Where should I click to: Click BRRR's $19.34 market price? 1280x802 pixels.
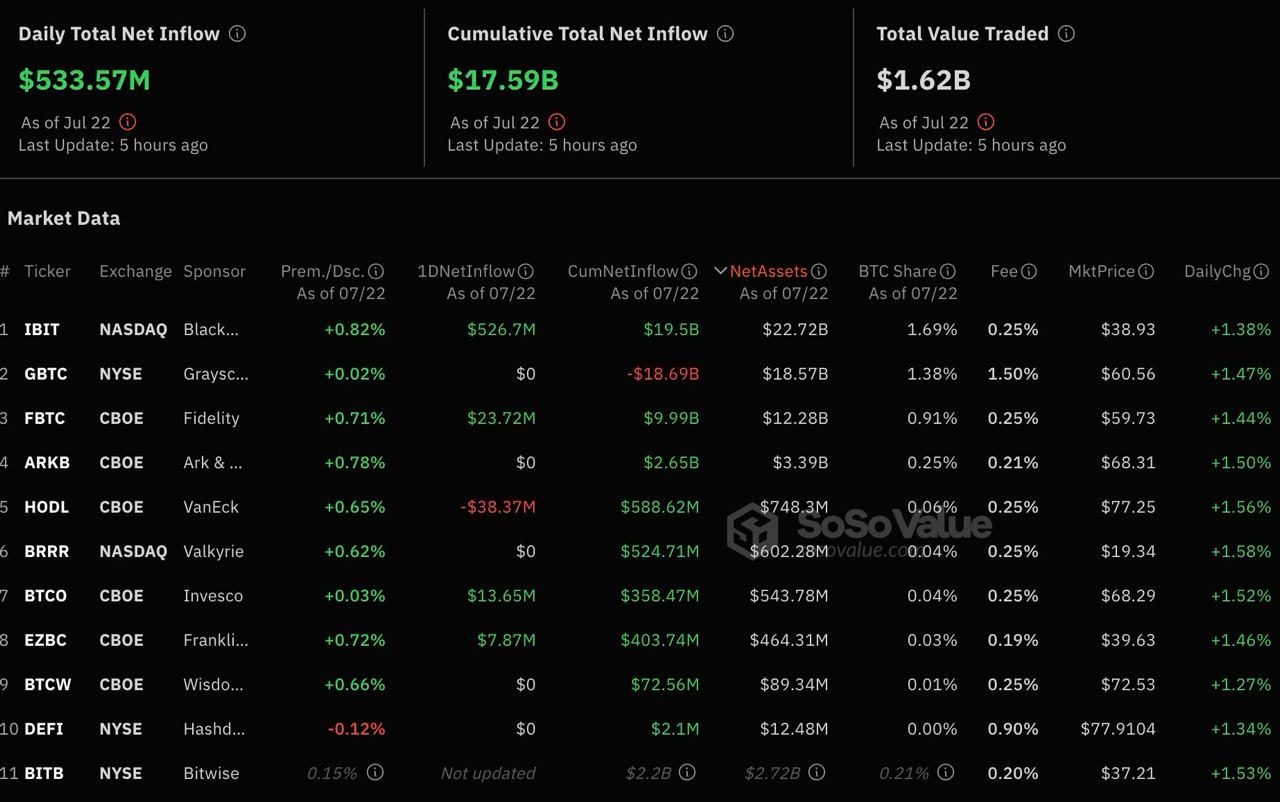[1127, 551]
